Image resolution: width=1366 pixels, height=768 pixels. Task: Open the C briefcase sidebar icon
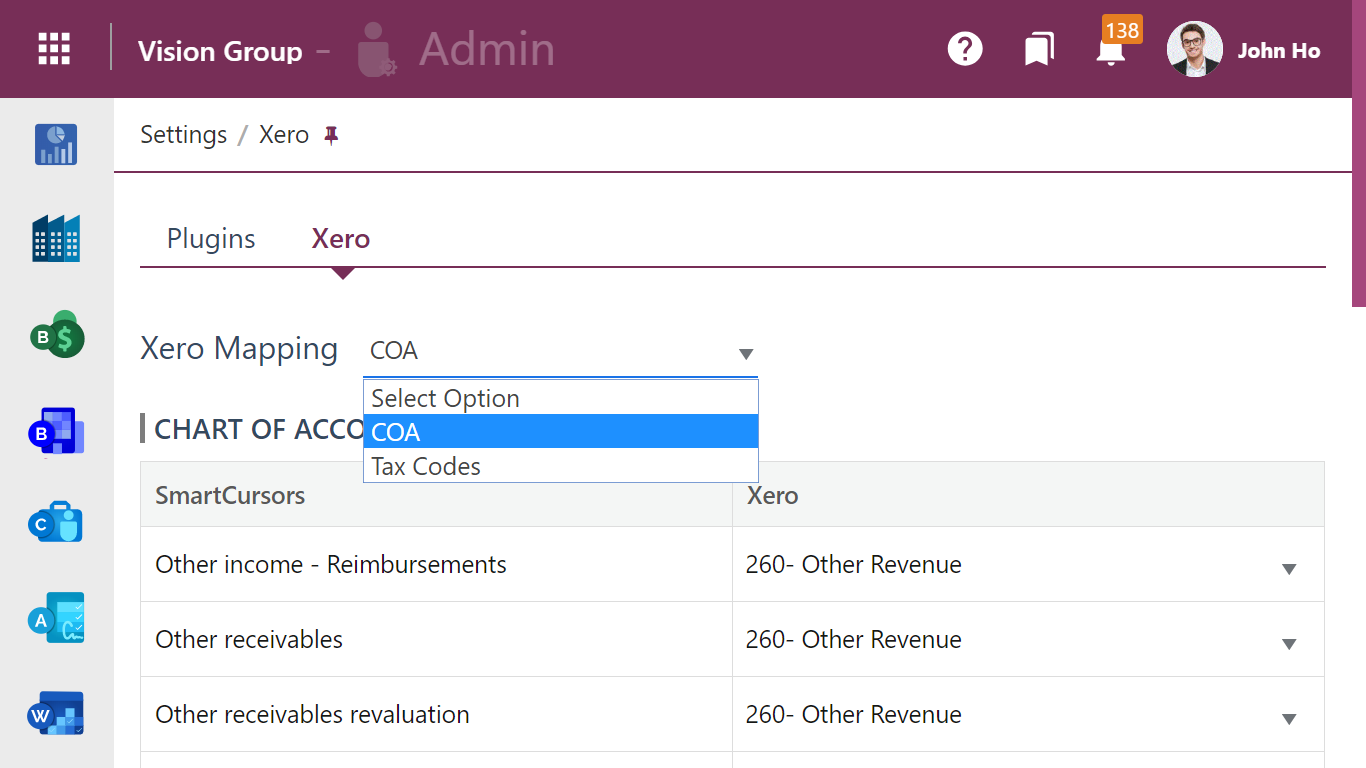pyautogui.click(x=57, y=522)
